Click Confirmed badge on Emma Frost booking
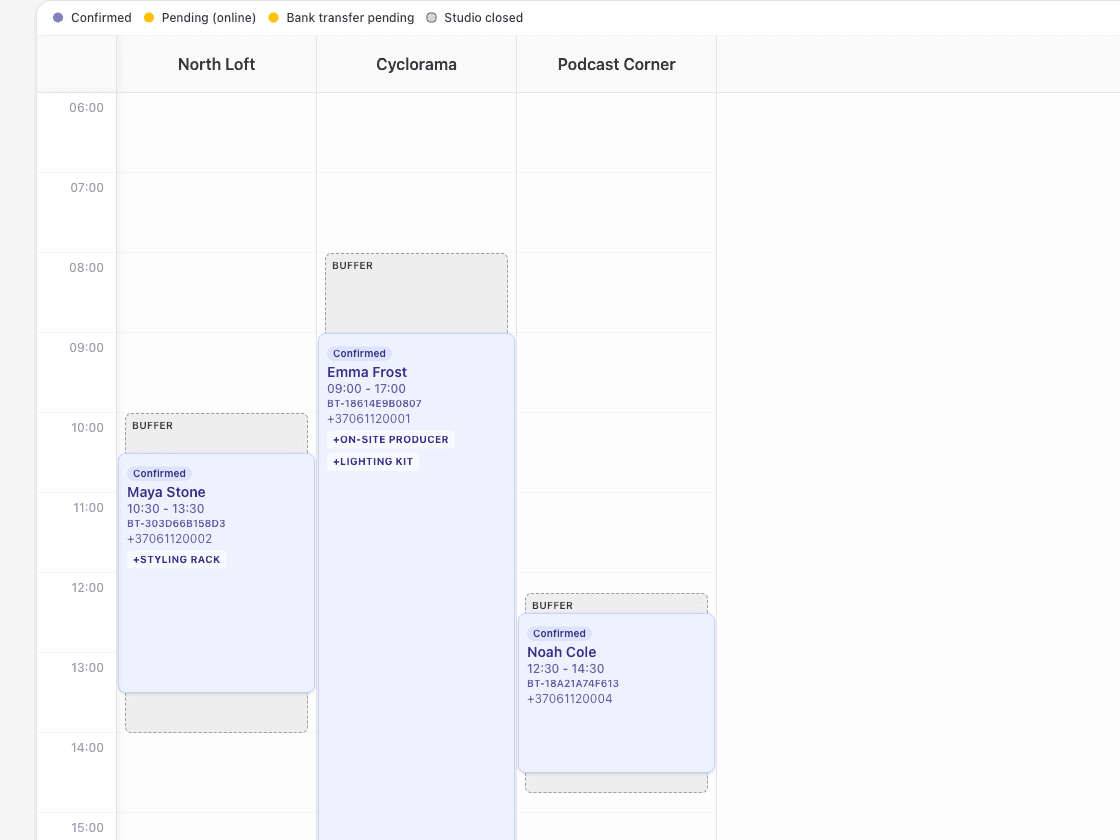Screen dimensions: 1120x840 coord(359,354)
